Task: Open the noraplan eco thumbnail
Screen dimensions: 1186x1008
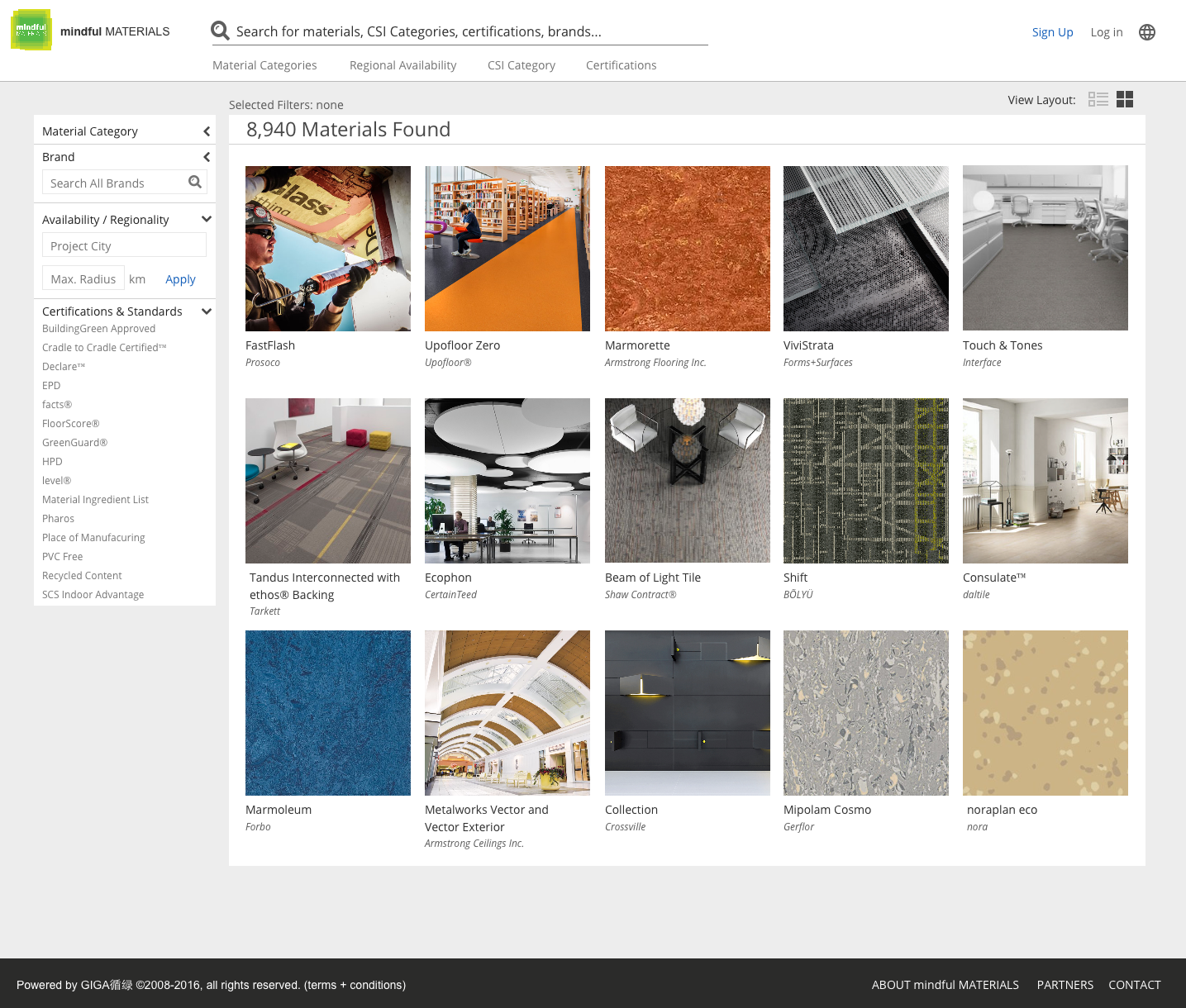Action: (x=1045, y=713)
